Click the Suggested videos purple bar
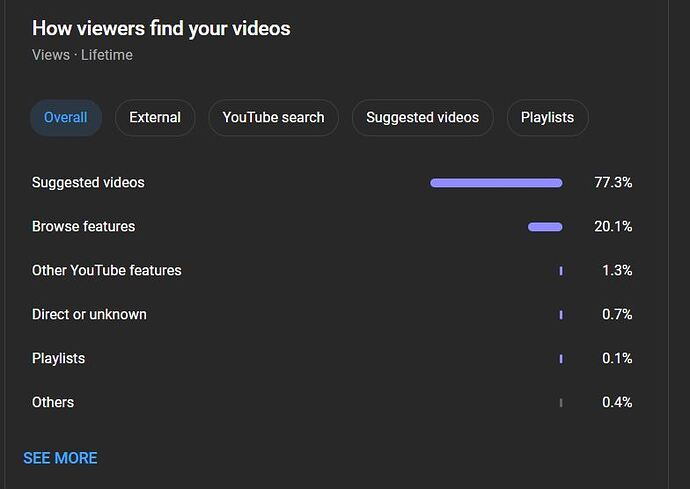Image resolution: width=690 pixels, height=489 pixels. pyautogui.click(x=496, y=183)
